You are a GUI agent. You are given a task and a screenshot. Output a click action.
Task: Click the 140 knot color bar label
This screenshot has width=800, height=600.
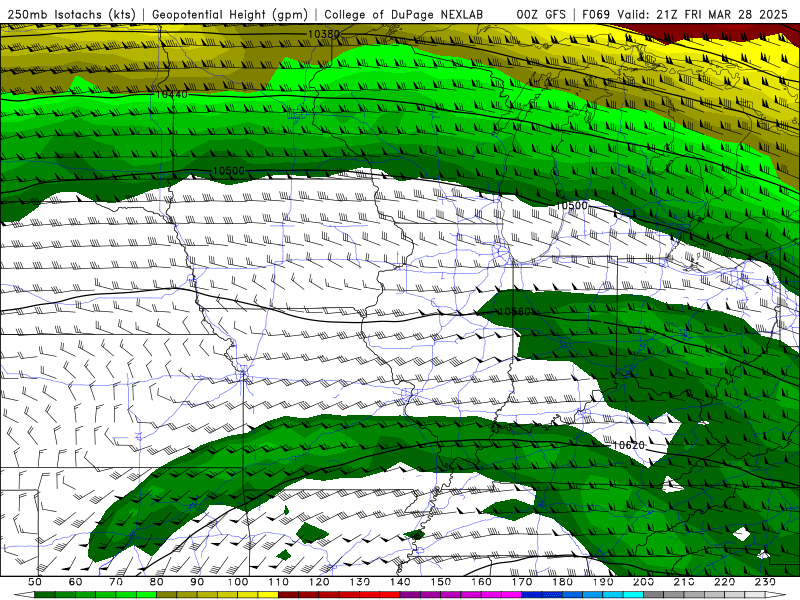click(x=400, y=582)
